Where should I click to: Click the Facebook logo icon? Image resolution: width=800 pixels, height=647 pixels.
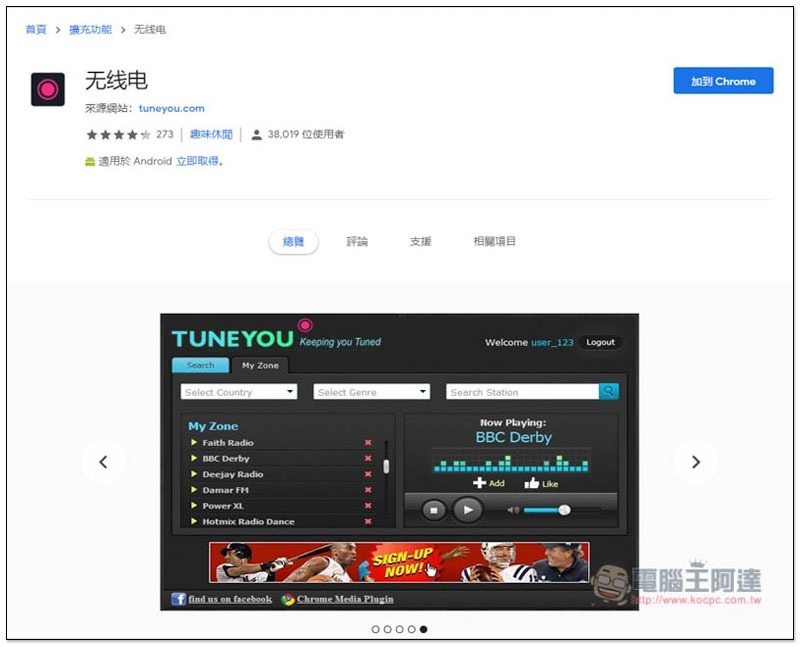179,599
